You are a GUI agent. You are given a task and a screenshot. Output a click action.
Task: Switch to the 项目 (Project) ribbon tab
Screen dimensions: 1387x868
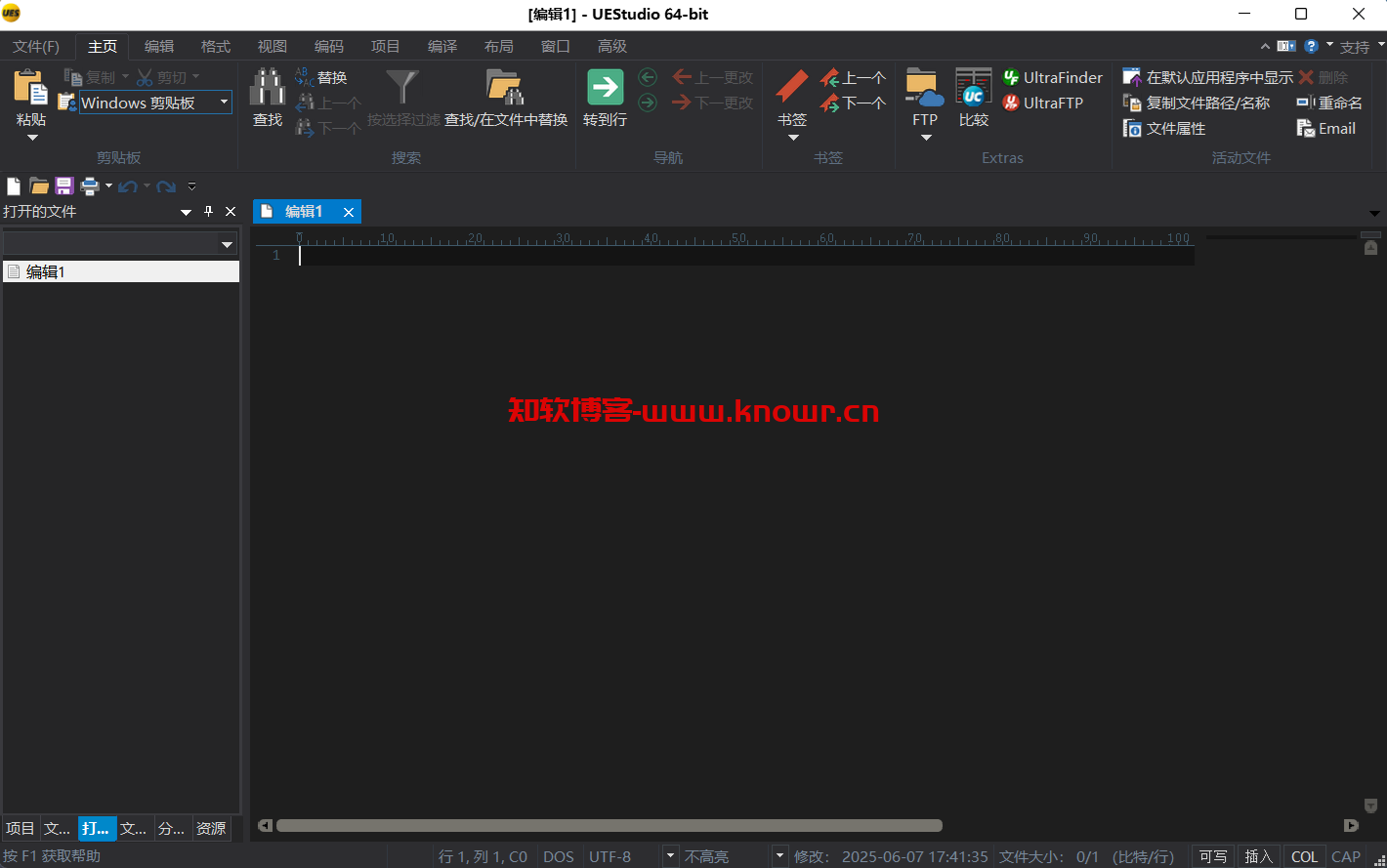[385, 46]
